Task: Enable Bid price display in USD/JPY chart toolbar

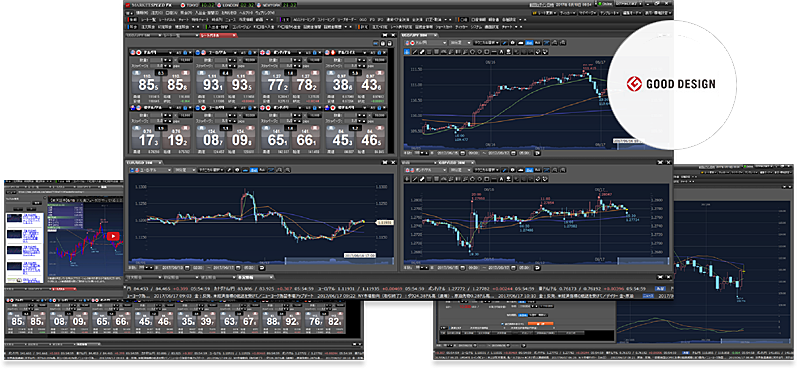Action: tap(529, 43)
